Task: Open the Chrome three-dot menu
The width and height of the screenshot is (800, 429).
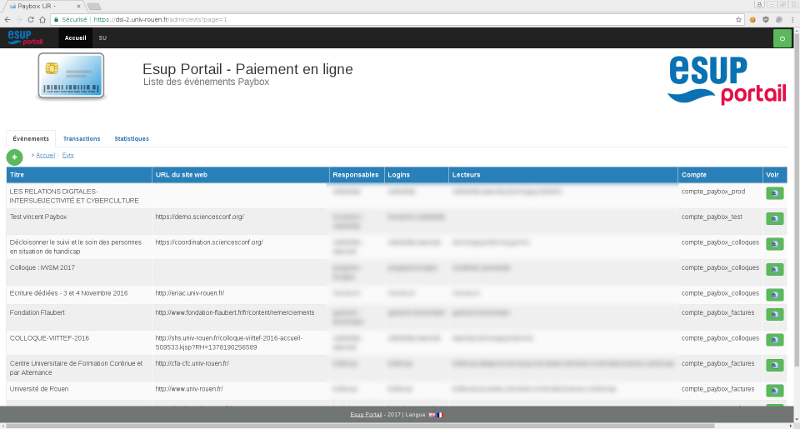Action: tap(791, 19)
